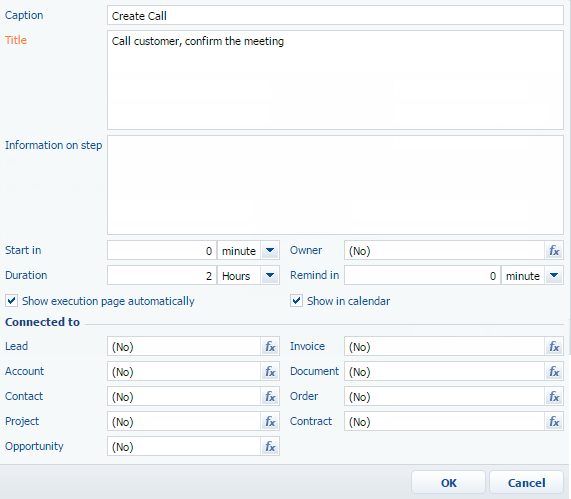Click the Contract (No) value field
Screen dimensions: 571x499
click(444, 421)
